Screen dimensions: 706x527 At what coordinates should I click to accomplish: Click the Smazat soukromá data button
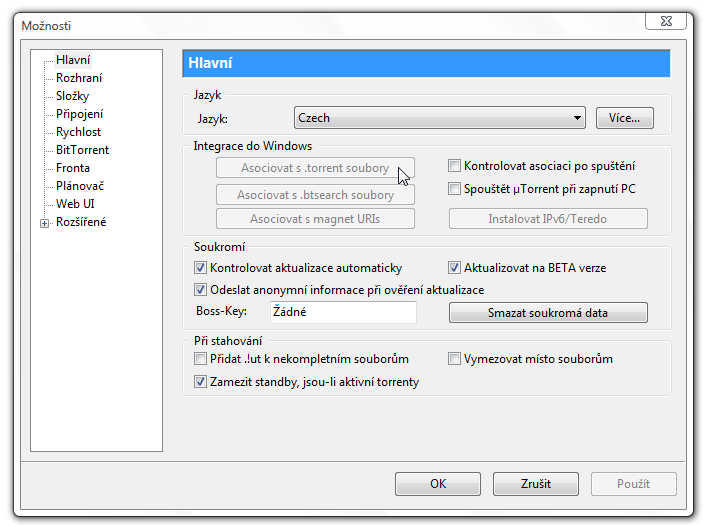pos(548,313)
